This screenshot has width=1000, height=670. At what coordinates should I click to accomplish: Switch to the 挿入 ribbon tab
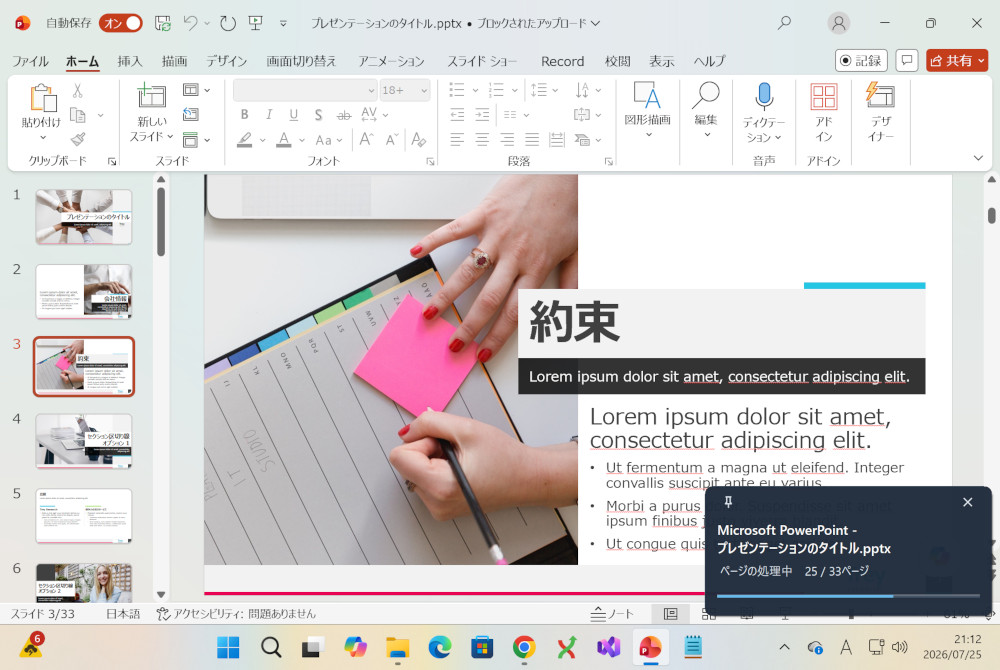tap(129, 61)
